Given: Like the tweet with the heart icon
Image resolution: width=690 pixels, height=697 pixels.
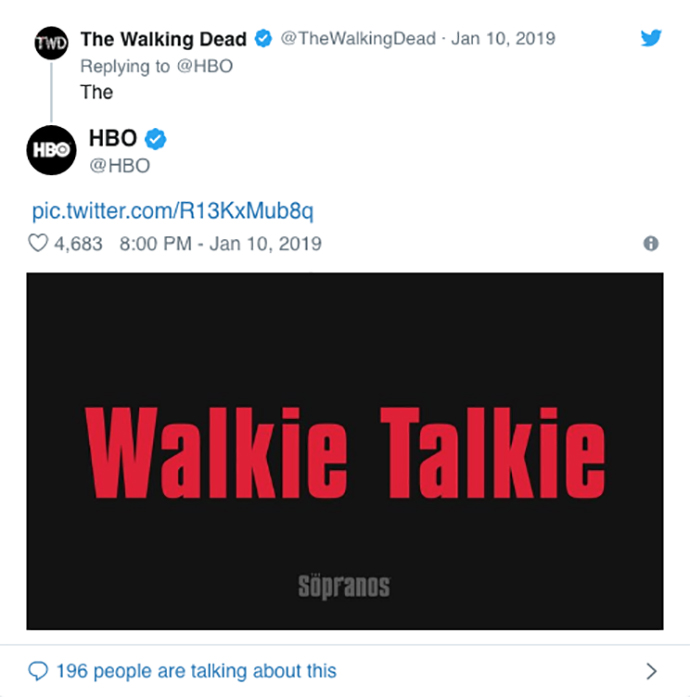Looking at the screenshot, I should point(38,243).
